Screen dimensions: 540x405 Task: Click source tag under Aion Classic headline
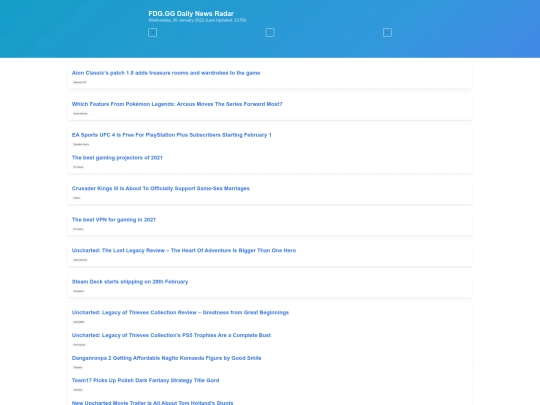click(x=80, y=82)
